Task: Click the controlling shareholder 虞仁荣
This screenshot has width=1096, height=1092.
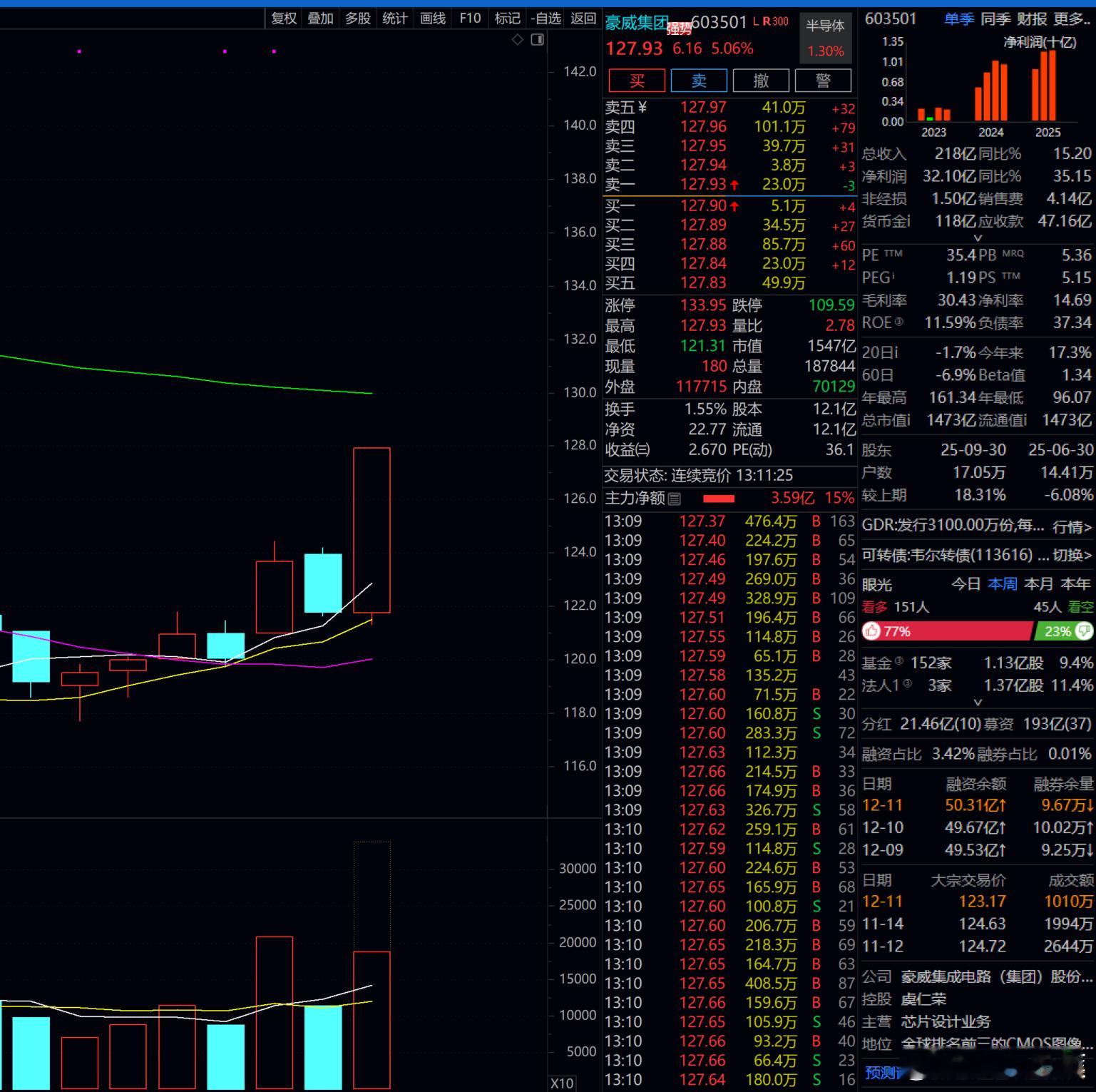Action: click(x=923, y=999)
